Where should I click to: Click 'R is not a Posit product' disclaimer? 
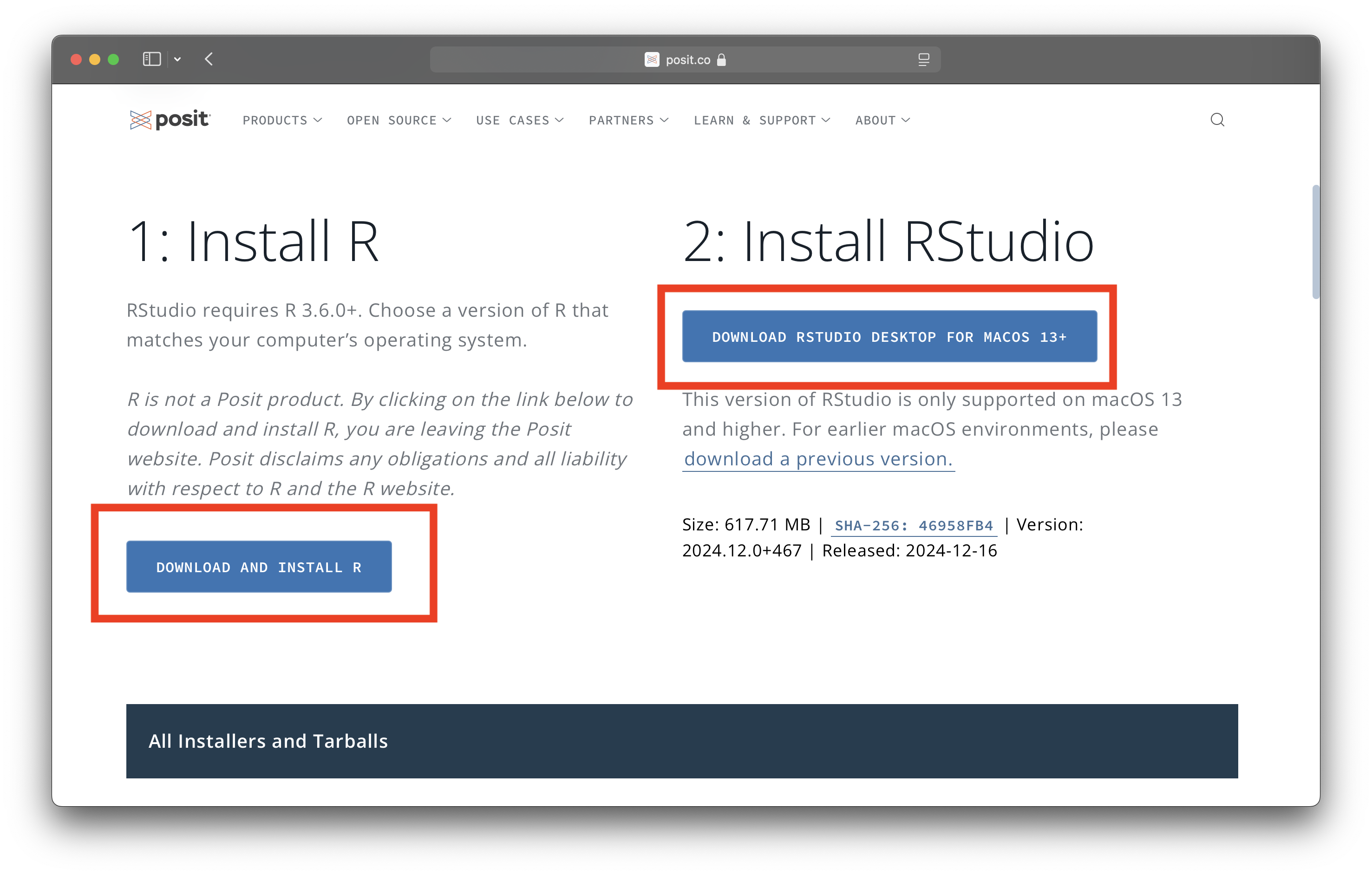pyautogui.click(x=380, y=443)
